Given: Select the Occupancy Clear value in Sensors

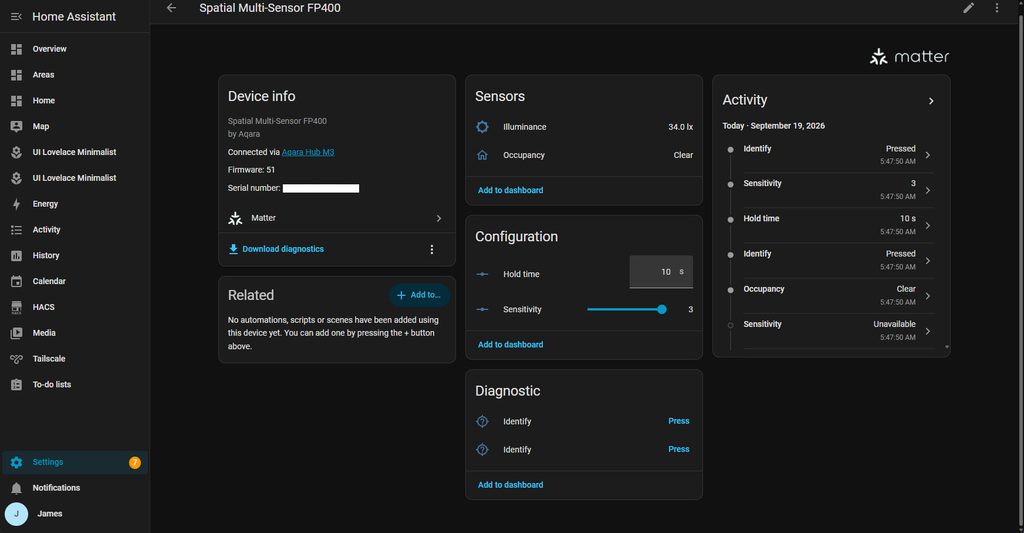Looking at the screenshot, I should (683, 155).
